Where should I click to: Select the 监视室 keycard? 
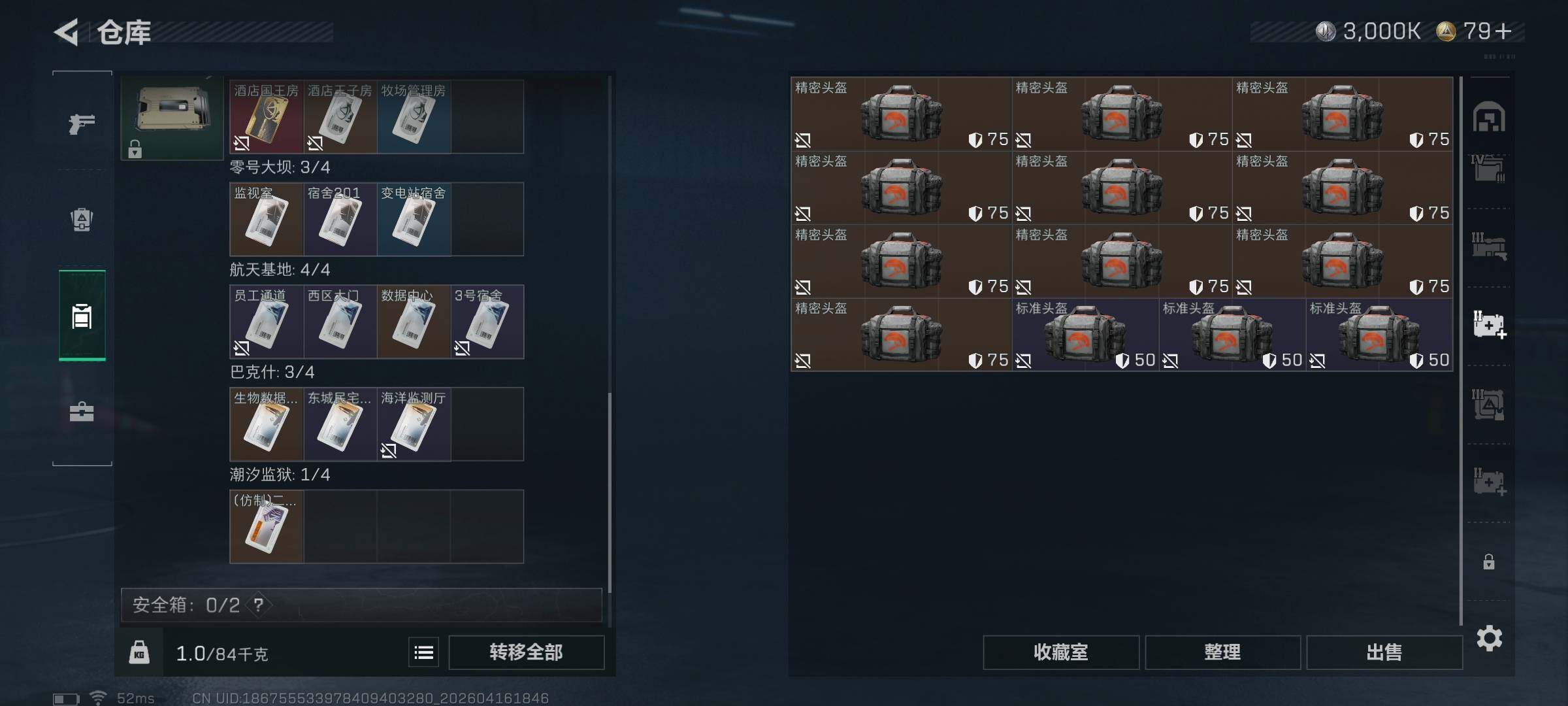pyautogui.click(x=267, y=220)
